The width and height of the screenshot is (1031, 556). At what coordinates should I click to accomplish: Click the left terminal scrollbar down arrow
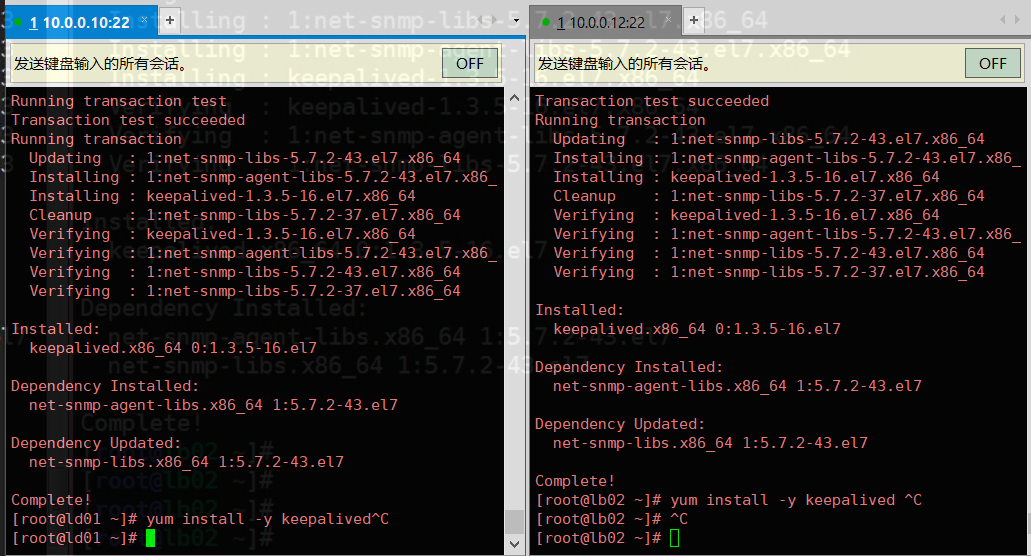(x=515, y=544)
